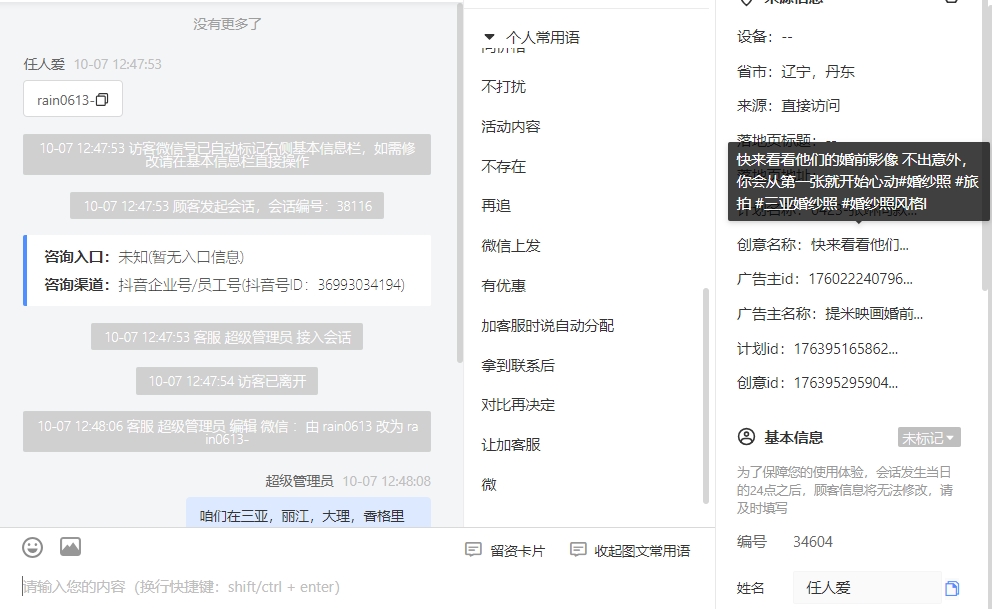Viewport: 992px width, 609px height.
Task: Click the sender name 任人爱 in chat
Action: pyautogui.click(x=44, y=64)
